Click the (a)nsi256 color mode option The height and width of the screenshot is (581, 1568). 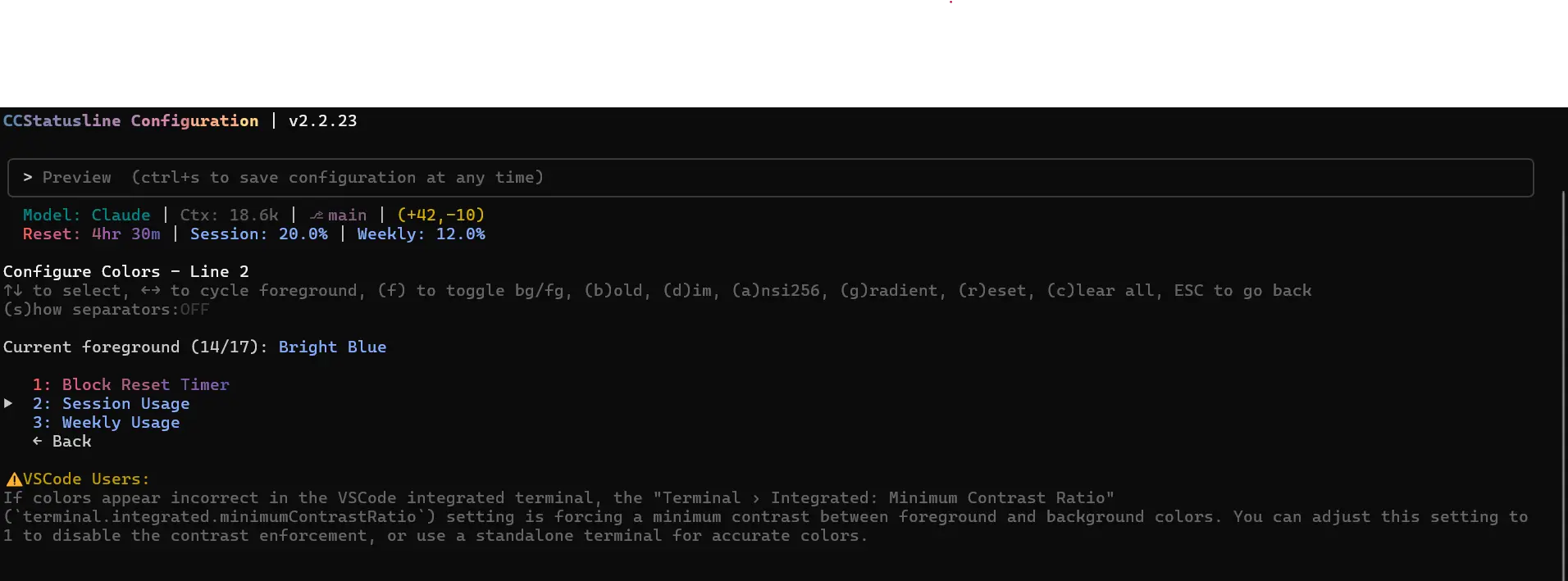point(776,291)
